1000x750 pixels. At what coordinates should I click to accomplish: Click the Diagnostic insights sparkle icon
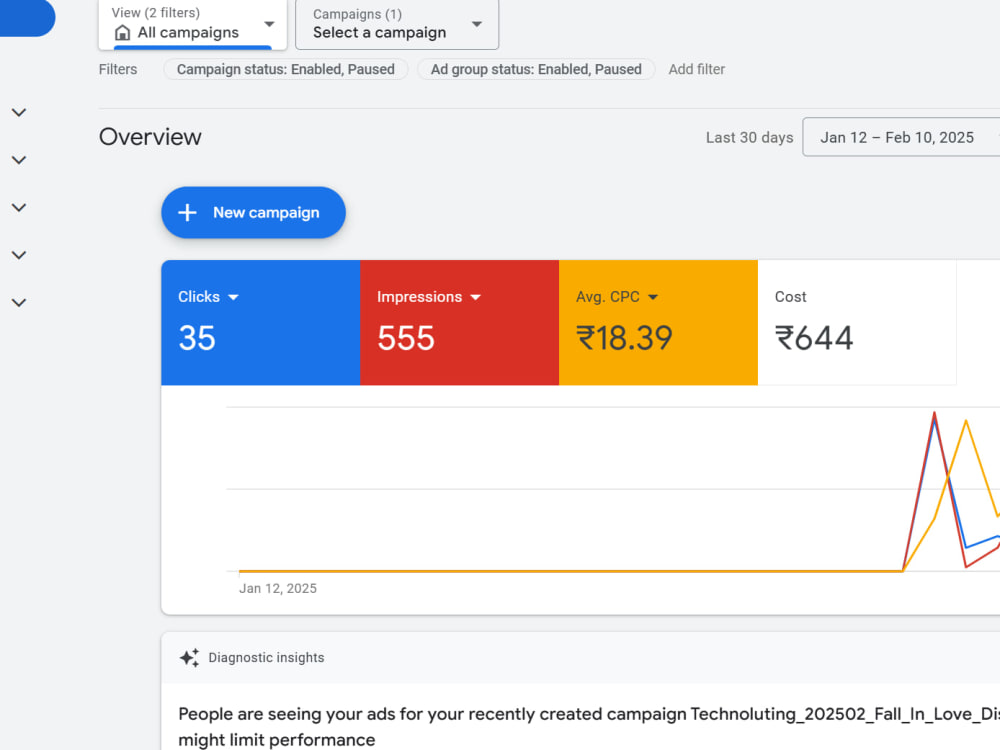(189, 658)
